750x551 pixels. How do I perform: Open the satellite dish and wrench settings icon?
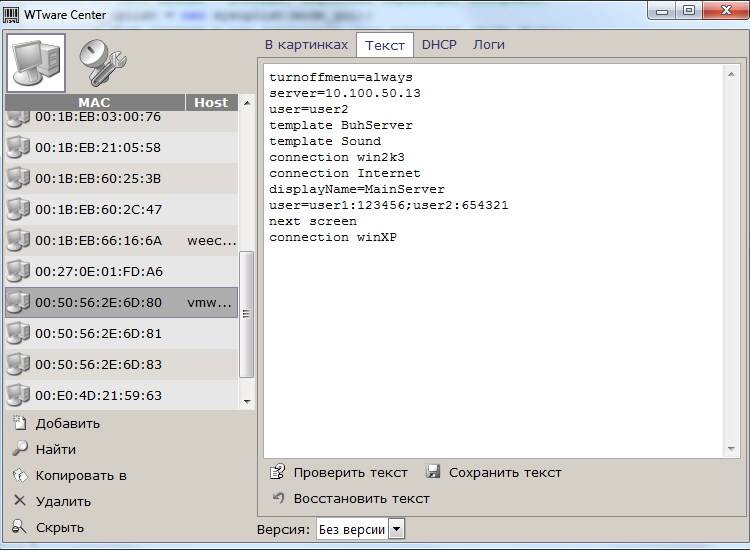pos(102,63)
